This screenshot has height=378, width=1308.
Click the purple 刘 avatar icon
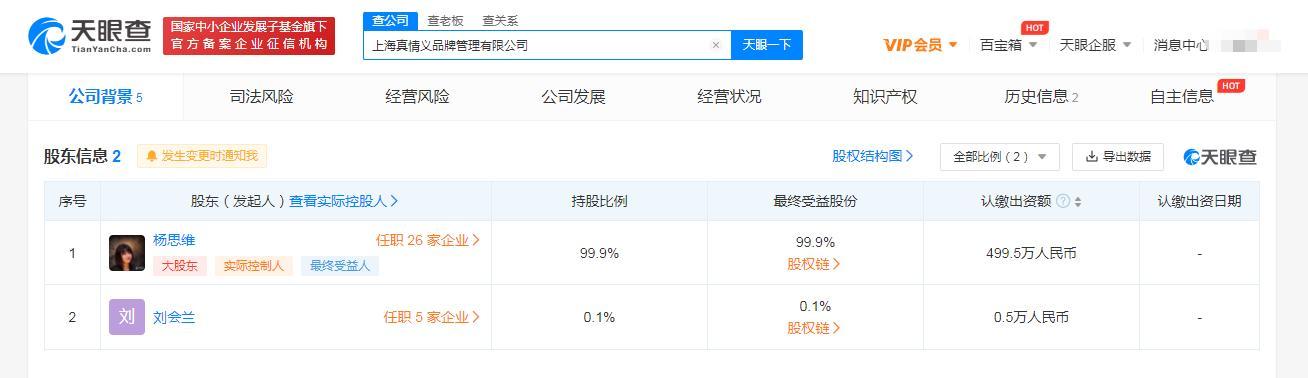[127, 317]
